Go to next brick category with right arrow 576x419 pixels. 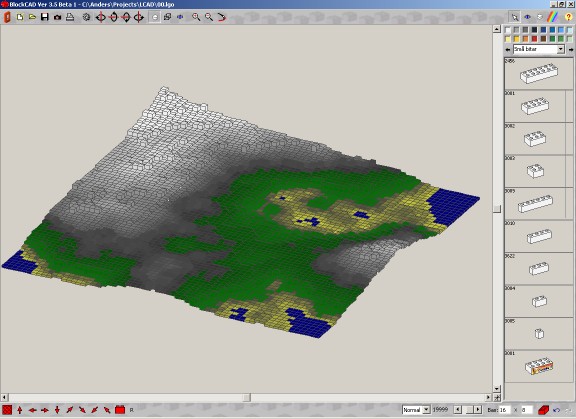pos(571,49)
